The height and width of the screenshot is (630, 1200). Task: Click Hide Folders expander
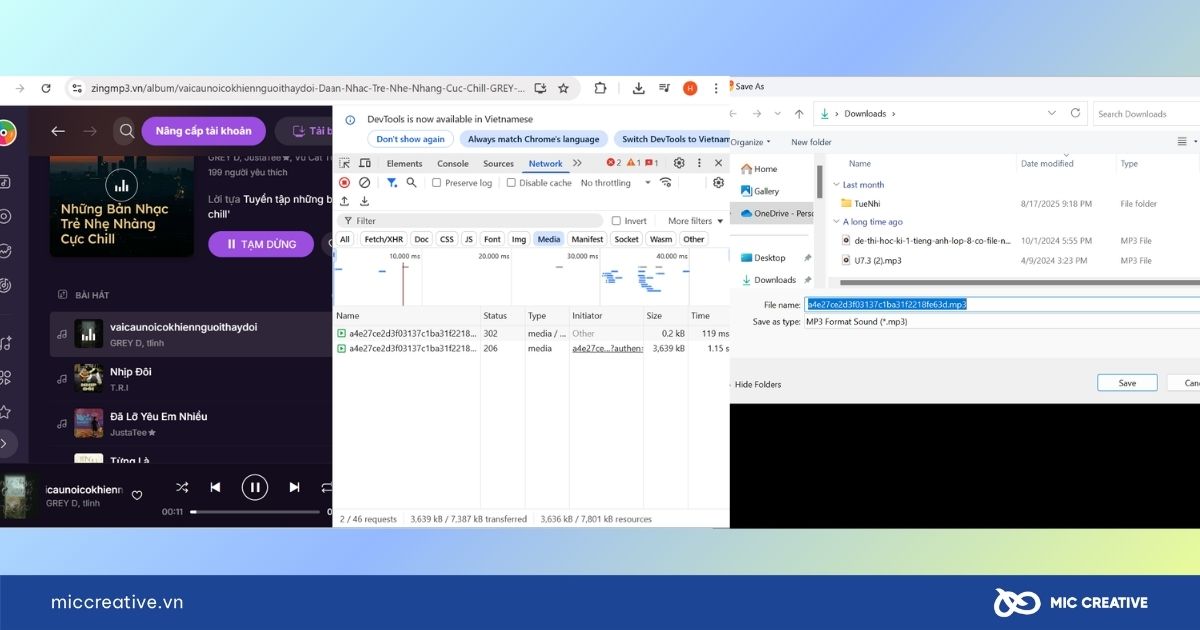click(758, 384)
